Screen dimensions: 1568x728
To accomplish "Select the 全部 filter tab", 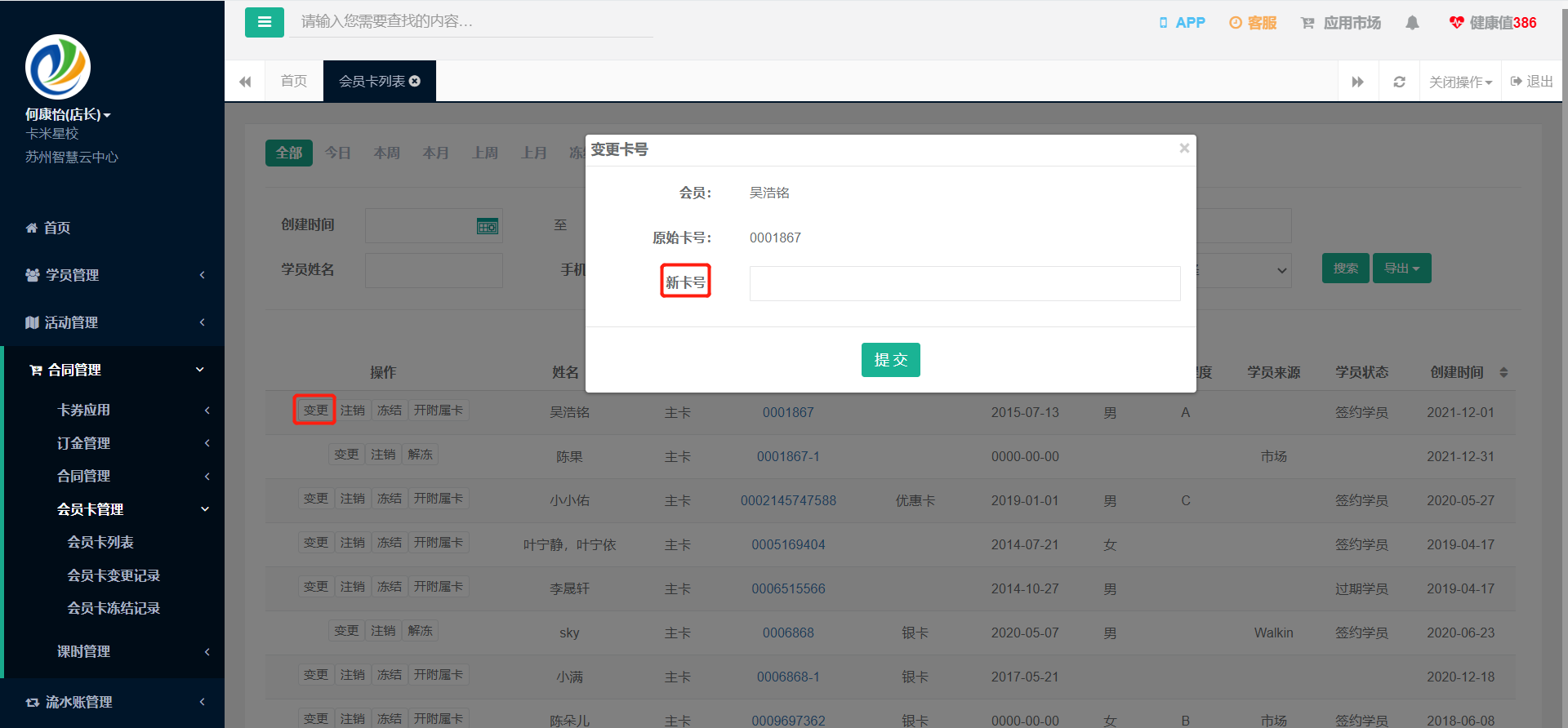I will [289, 153].
